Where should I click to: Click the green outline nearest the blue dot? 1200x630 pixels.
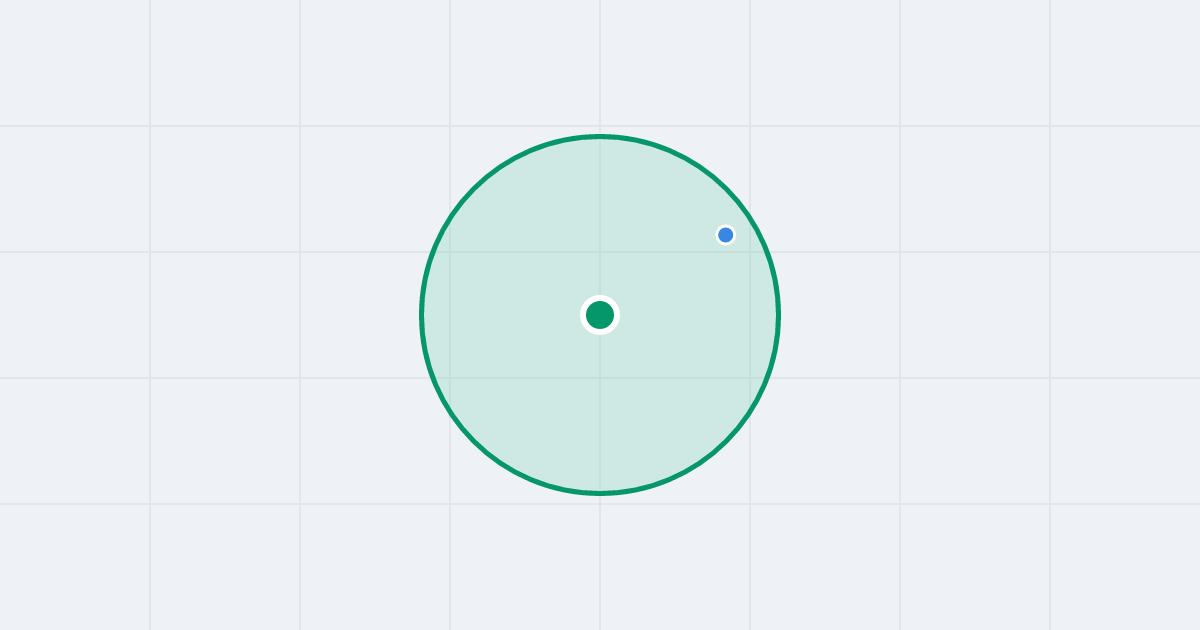[750, 219]
